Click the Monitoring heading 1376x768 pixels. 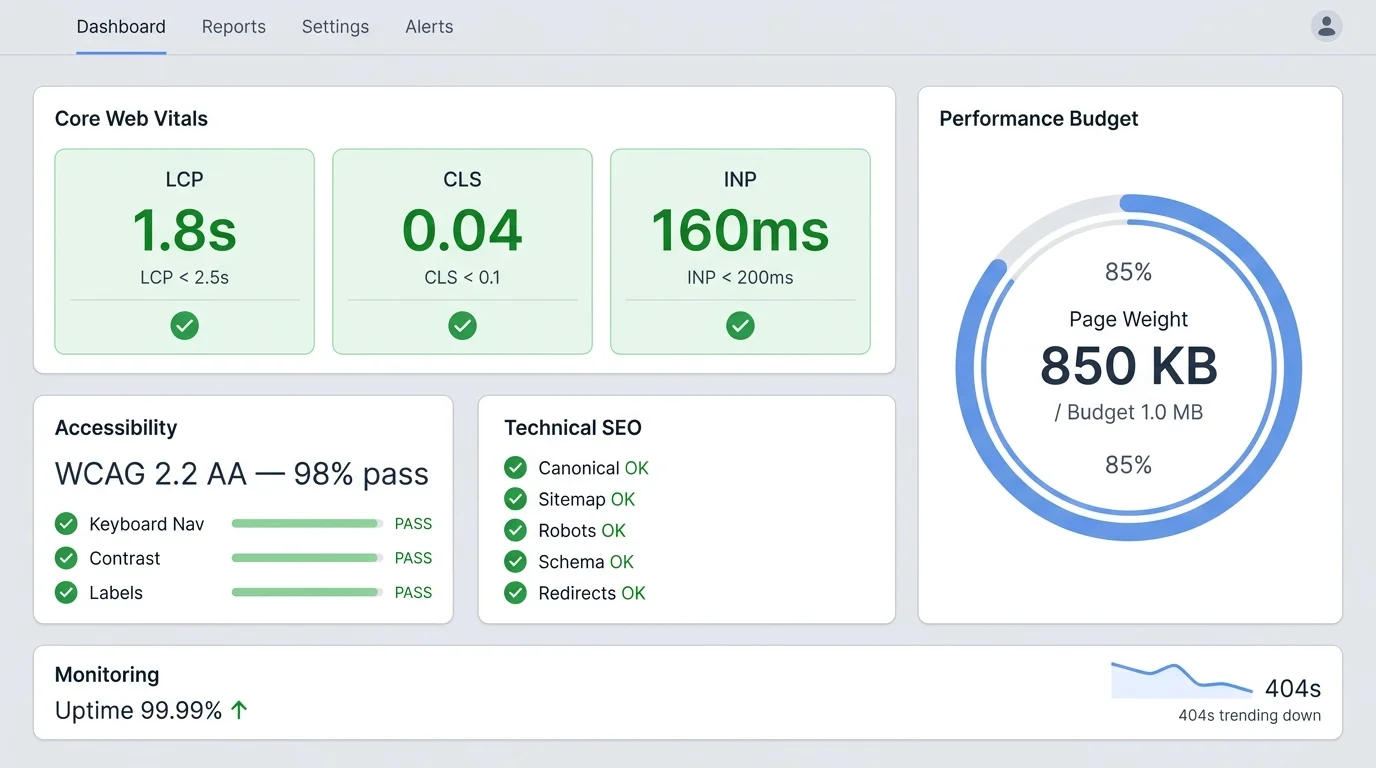point(107,675)
